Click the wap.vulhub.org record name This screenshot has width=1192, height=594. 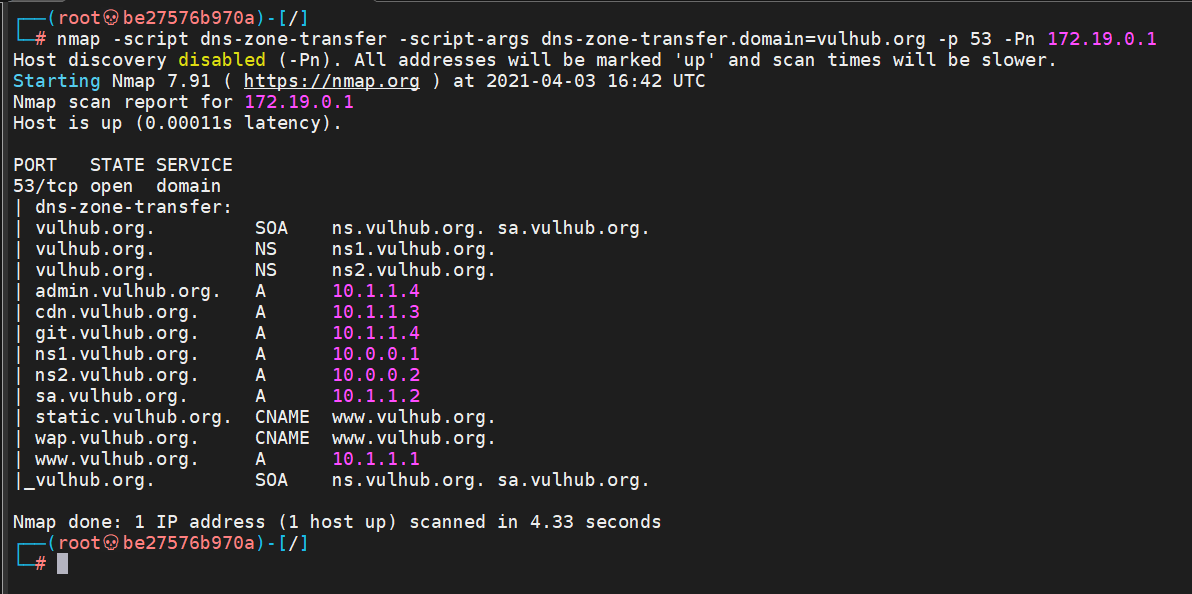(117, 438)
